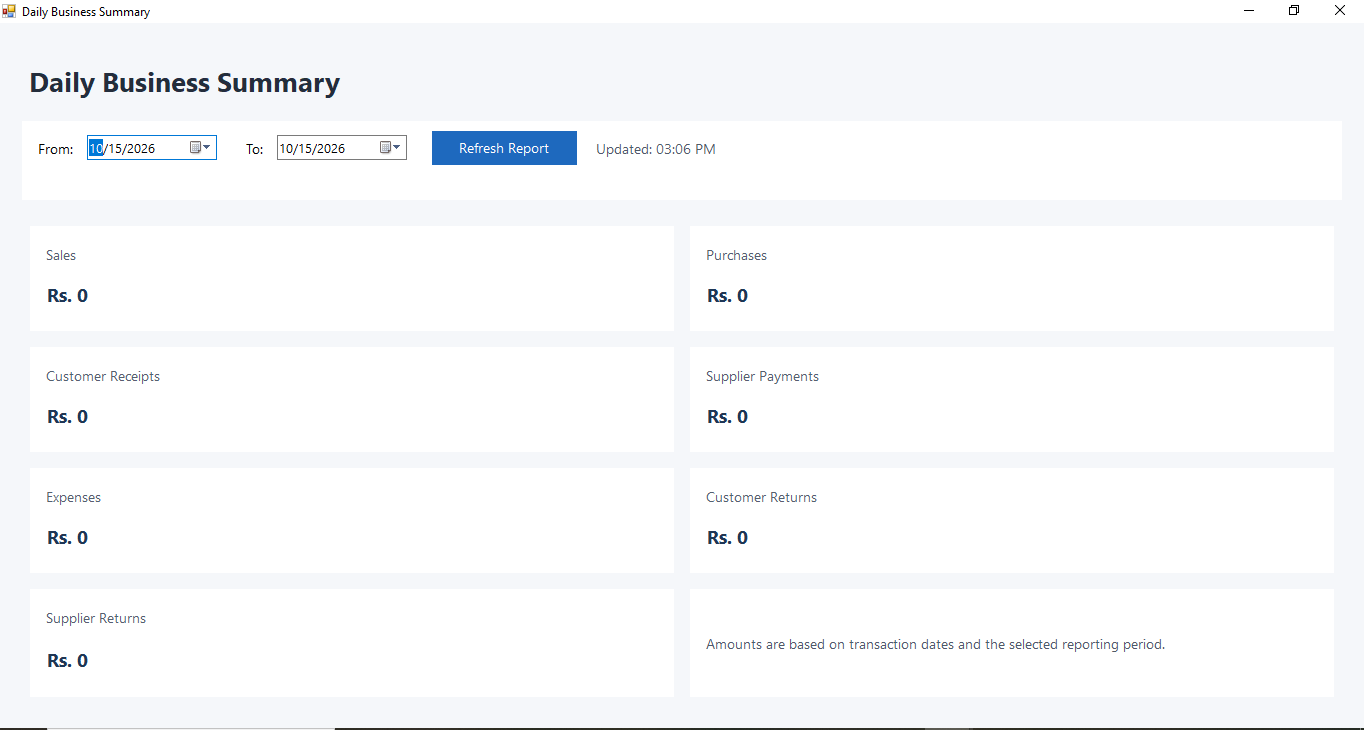
Task: Click the Customer Returns label
Action: coord(761,497)
